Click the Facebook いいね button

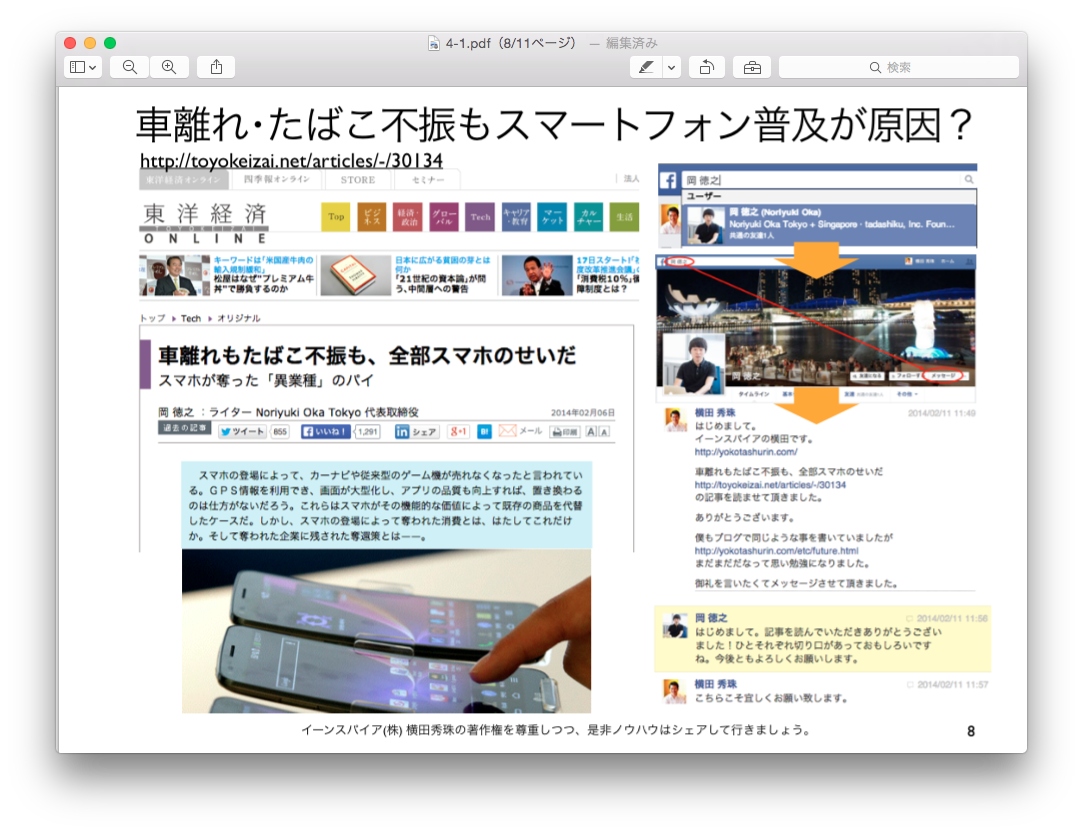click(x=325, y=432)
